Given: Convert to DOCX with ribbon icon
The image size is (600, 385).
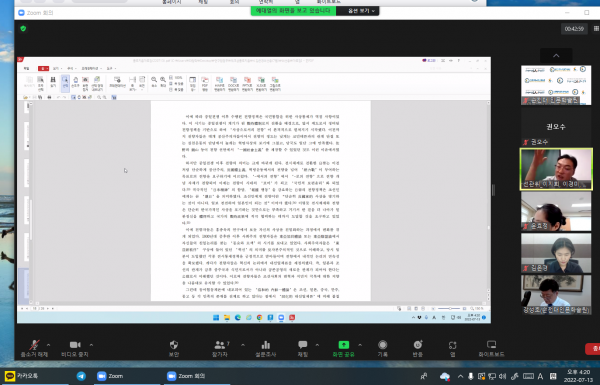Looking at the screenshot, I should point(233,84).
